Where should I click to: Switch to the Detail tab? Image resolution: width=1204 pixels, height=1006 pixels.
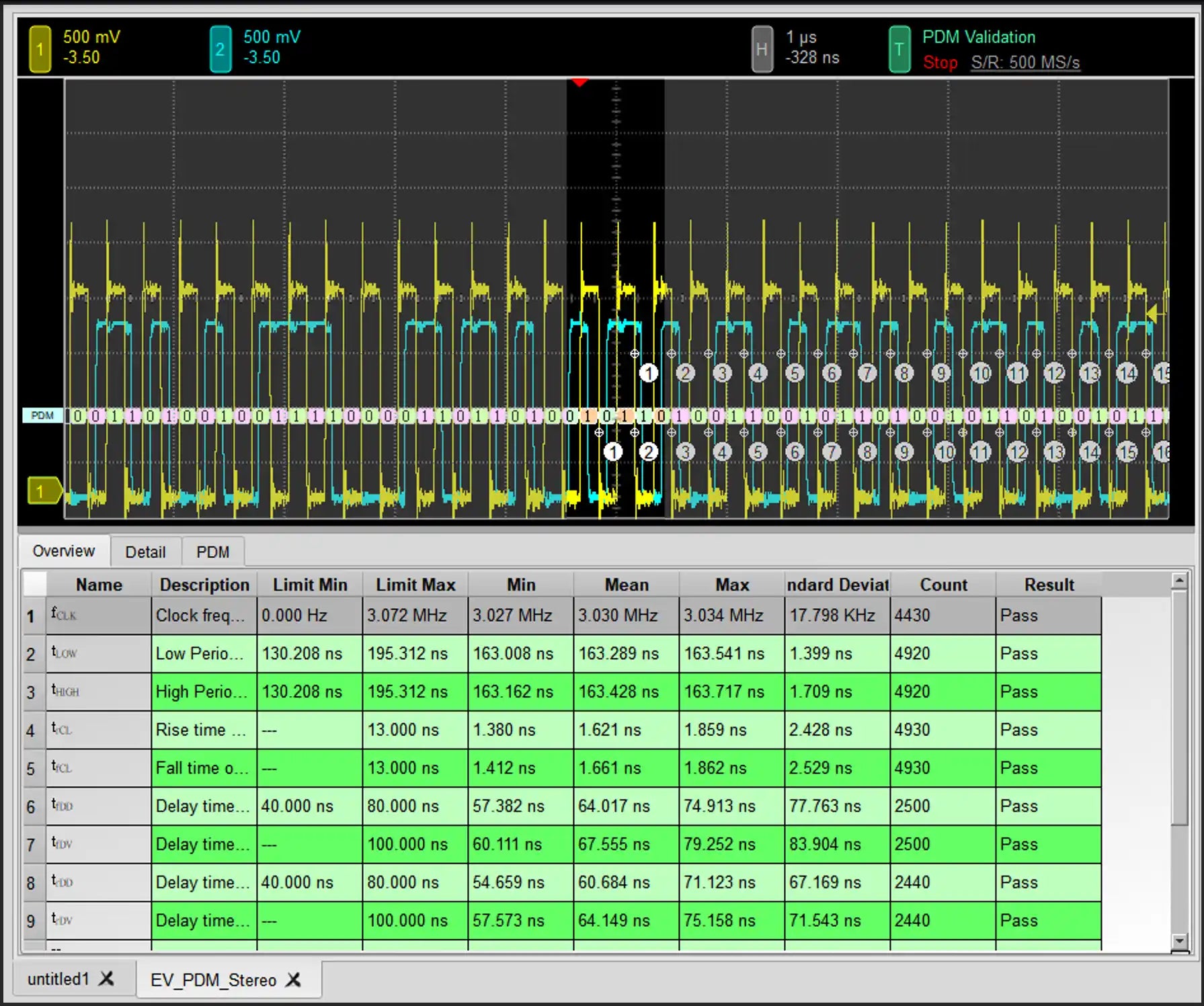(x=145, y=552)
